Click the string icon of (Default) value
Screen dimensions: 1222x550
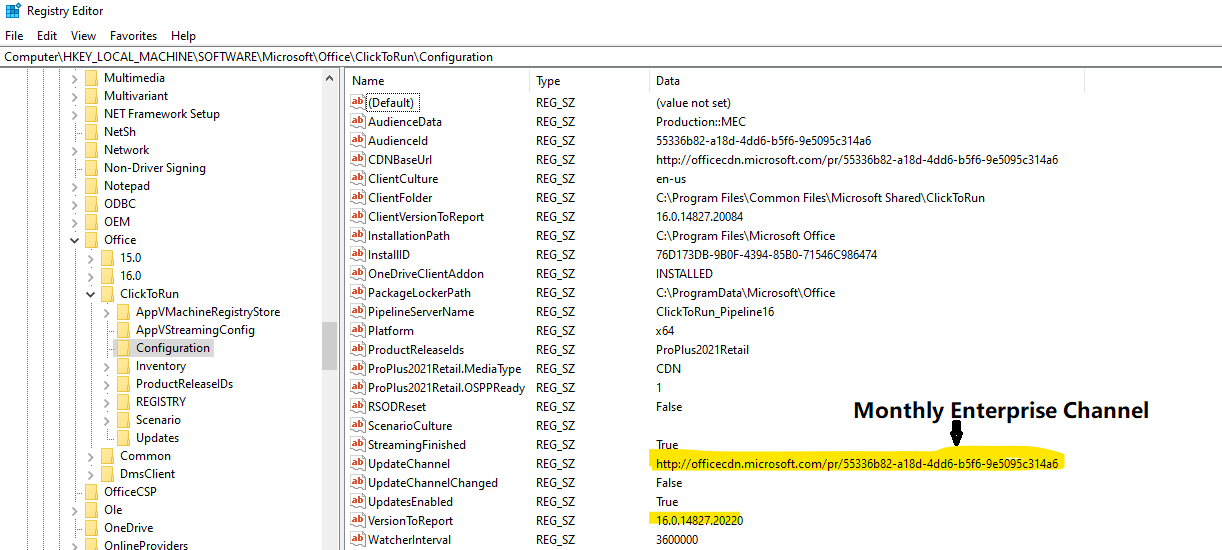[x=358, y=102]
